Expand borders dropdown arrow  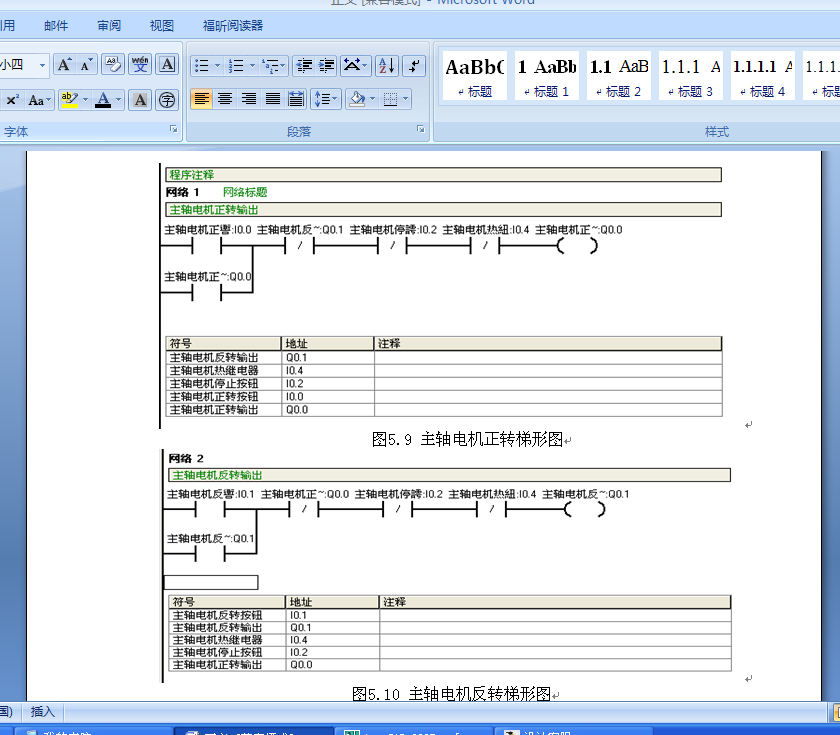[406, 99]
